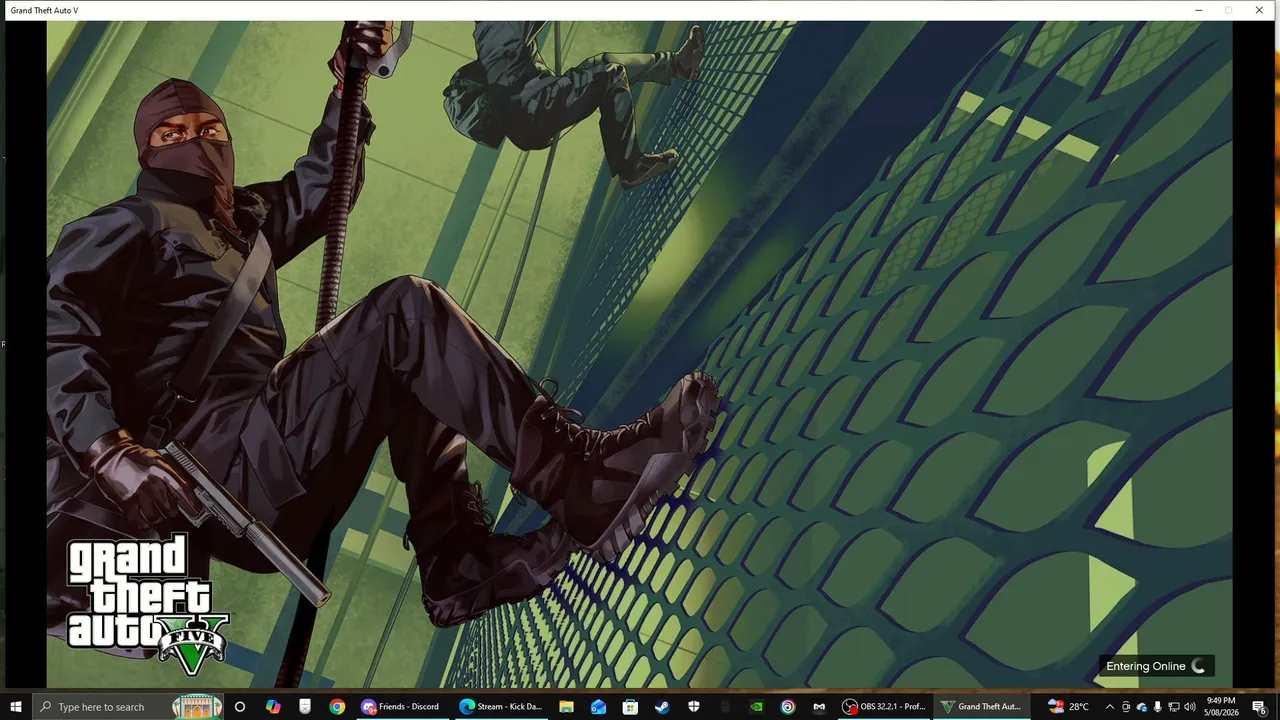Click the taskbar search box
The height and width of the screenshot is (720, 1280).
coord(128,706)
